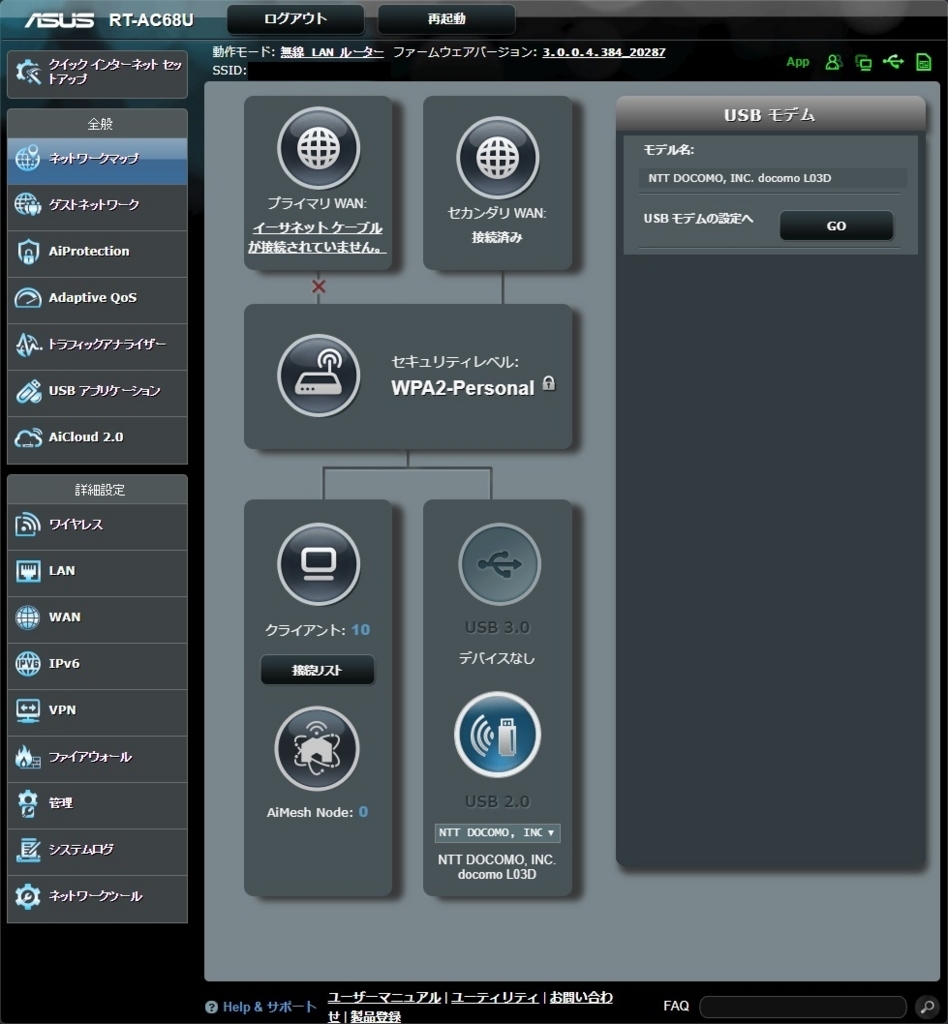Click the ASUS logo
Image resolution: width=948 pixels, height=1024 pixels.
coord(59,20)
